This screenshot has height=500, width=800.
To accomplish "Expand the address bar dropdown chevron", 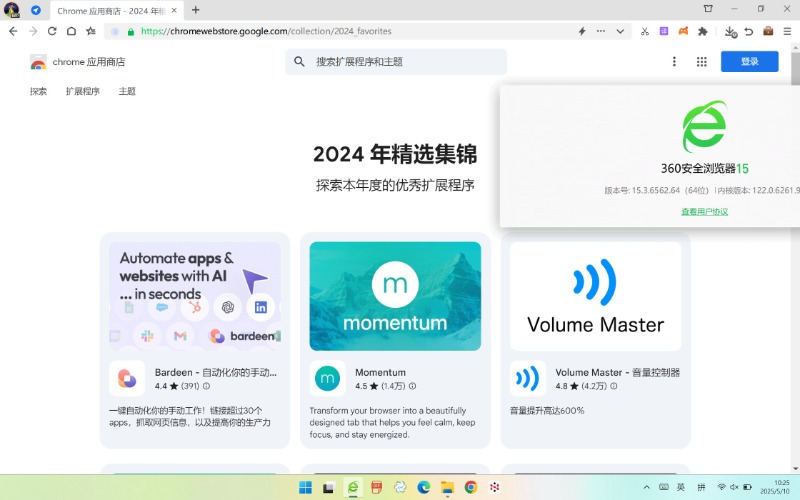I will [620, 31].
